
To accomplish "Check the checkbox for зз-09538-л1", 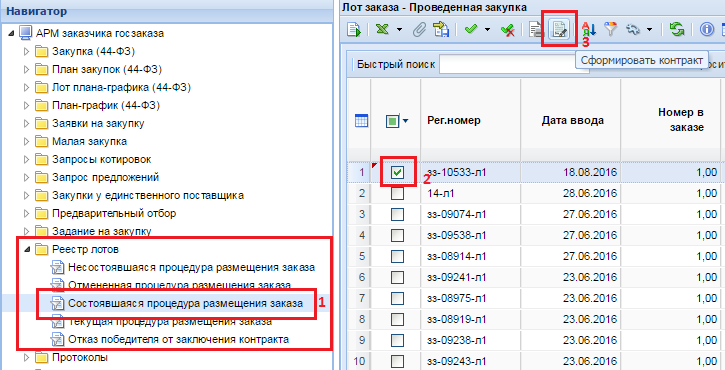I will point(397,235).
